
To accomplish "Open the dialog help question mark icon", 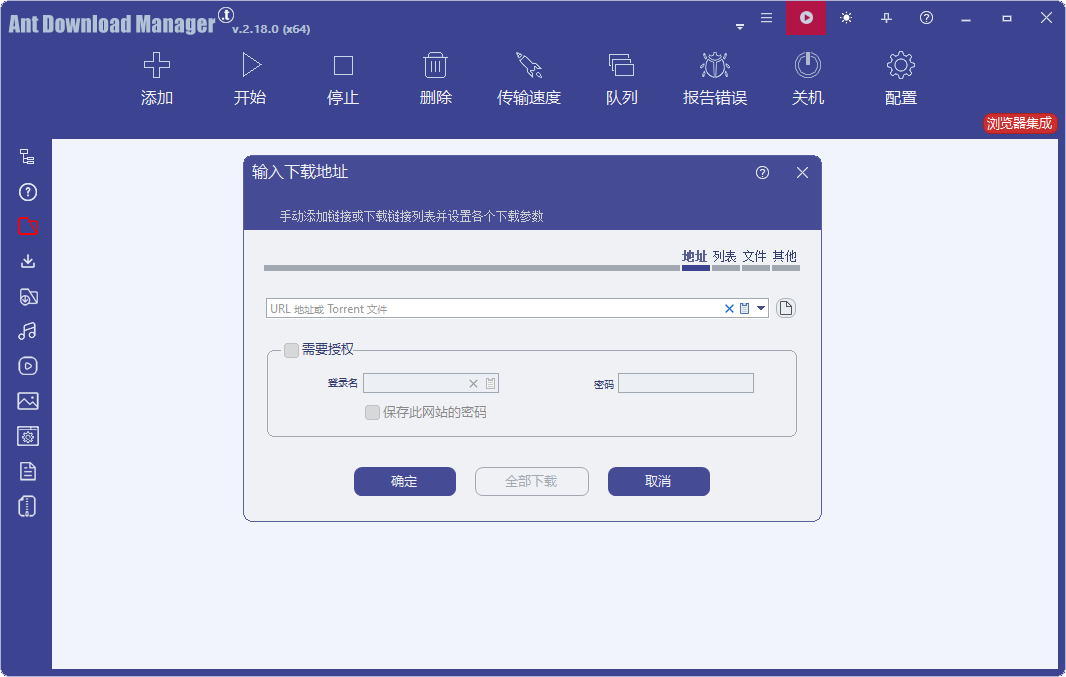I will click(762, 173).
